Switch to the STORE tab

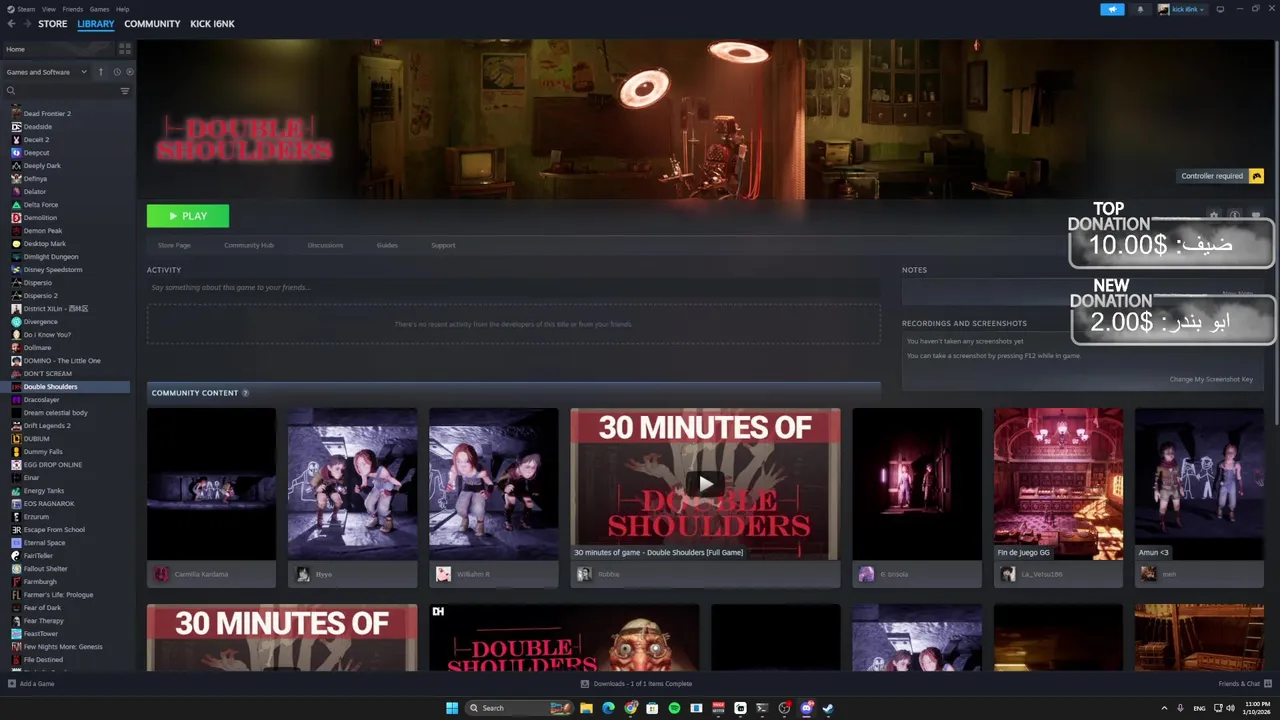pos(53,24)
